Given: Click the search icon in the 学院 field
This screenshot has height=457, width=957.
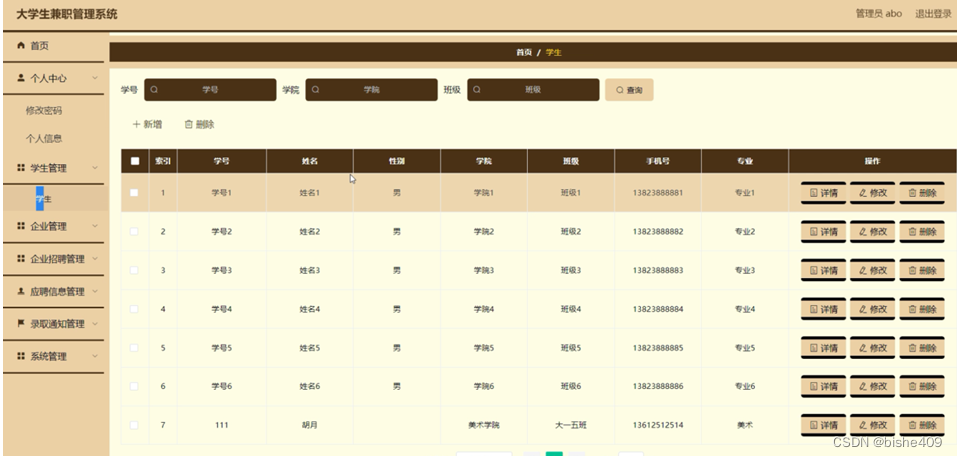Looking at the screenshot, I should point(315,90).
